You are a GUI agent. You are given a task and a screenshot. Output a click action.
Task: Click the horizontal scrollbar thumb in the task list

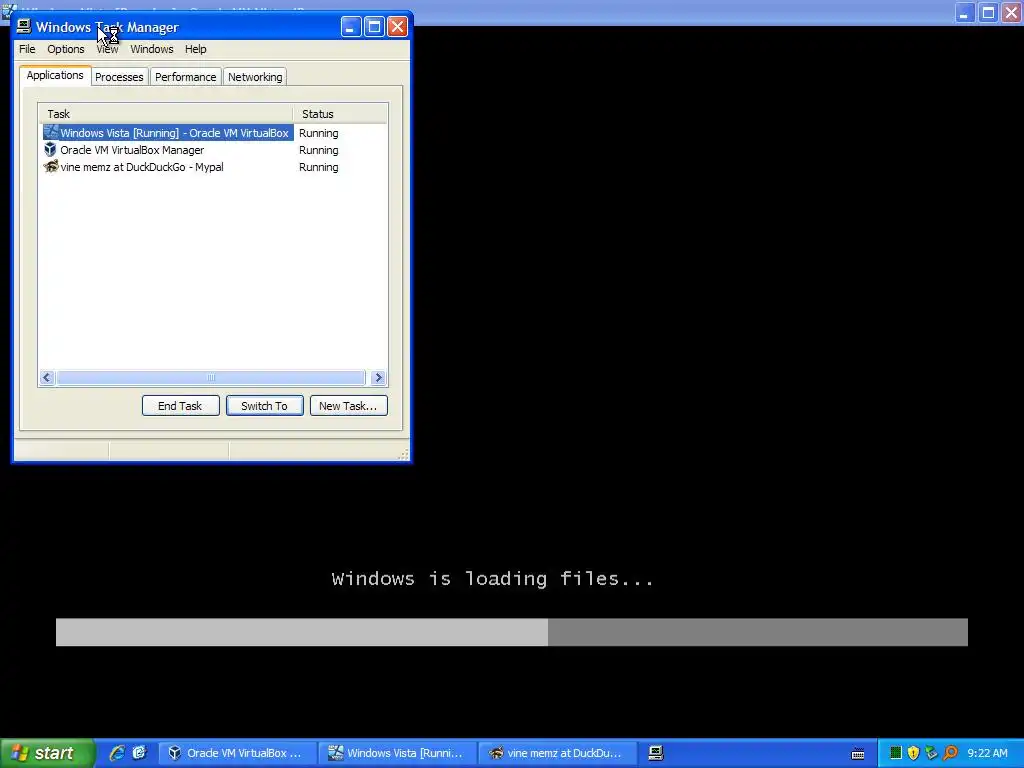tap(210, 377)
